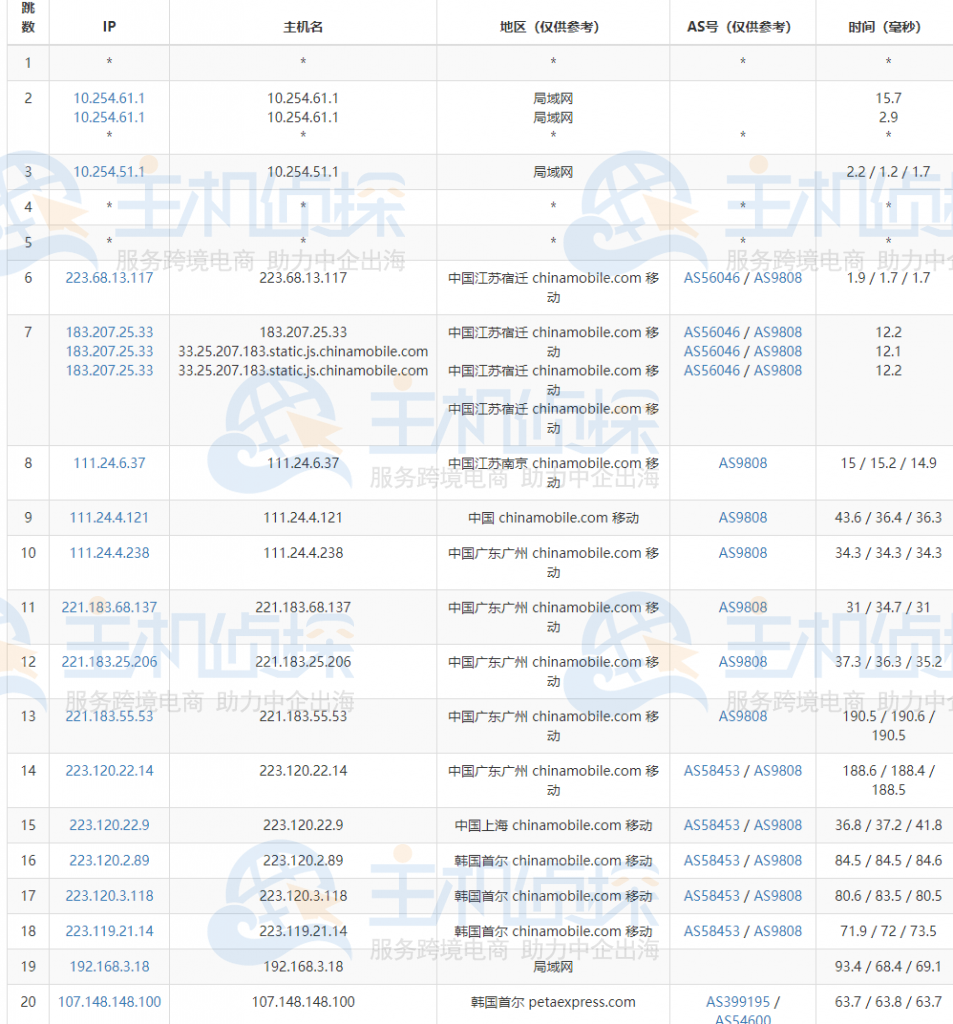Click IP link 111.24.6.37 at hop 8
Screen dimensions: 953x1024
click(x=108, y=463)
